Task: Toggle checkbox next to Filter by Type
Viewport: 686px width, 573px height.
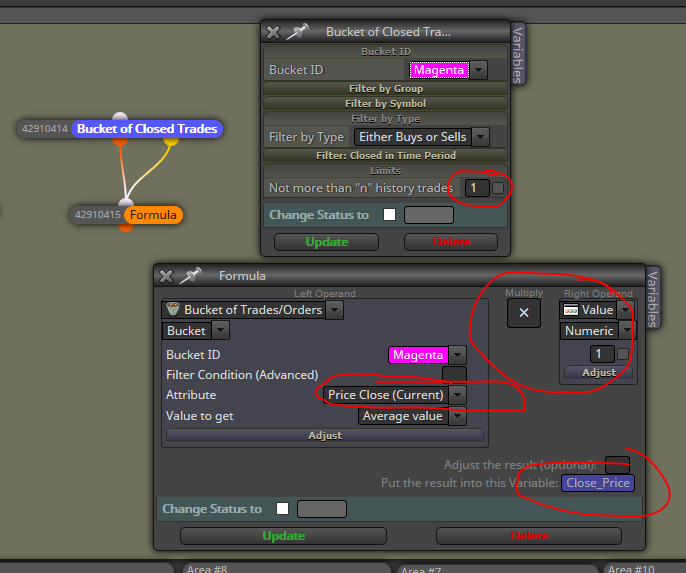Action: click(x=497, y=137)
